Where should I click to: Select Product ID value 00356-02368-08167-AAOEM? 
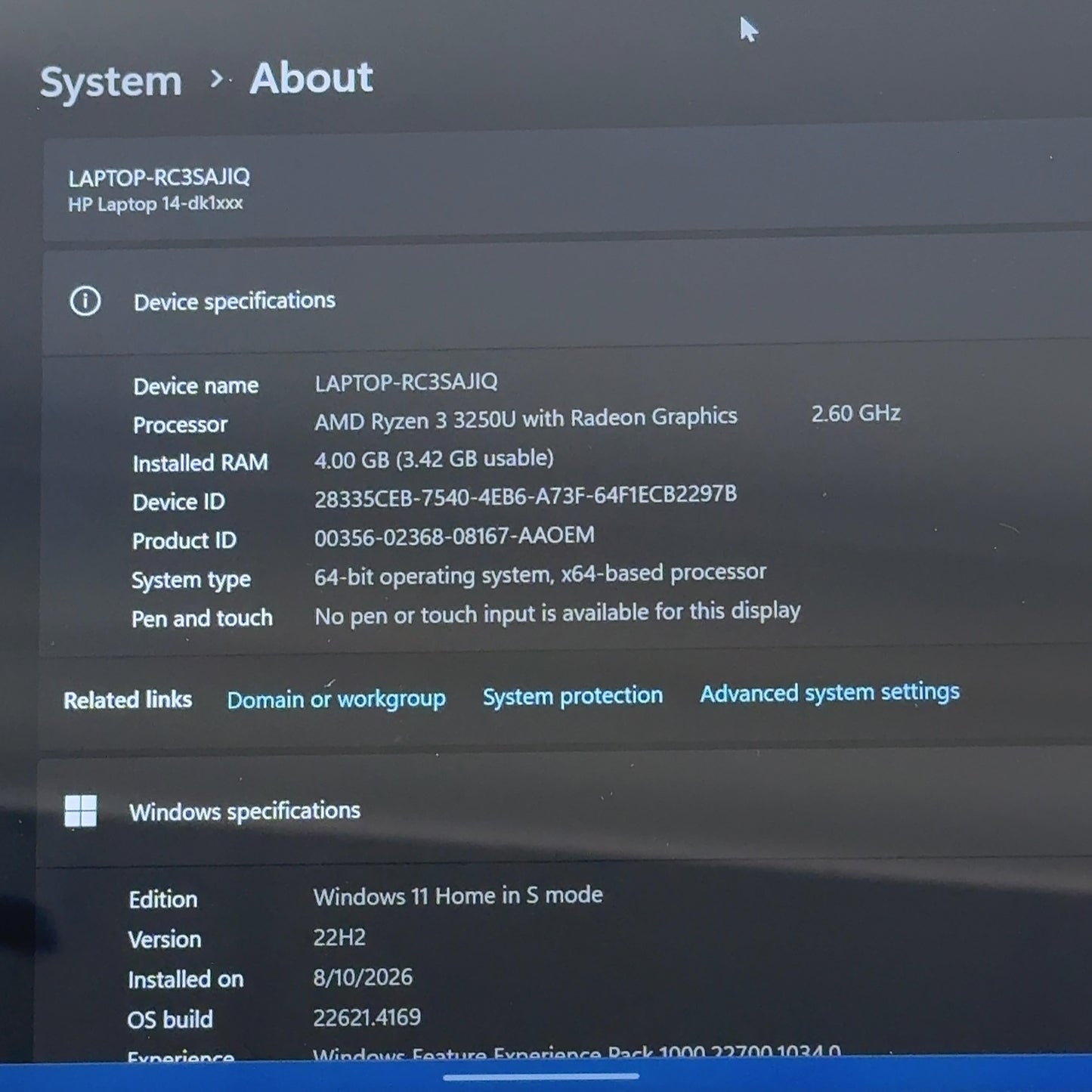click(454, 536)
